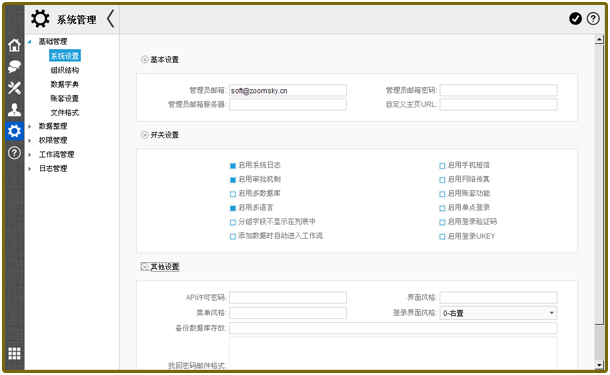
Task: Enable 启用登录验证码 checkbox
Action: click(442, 222)
